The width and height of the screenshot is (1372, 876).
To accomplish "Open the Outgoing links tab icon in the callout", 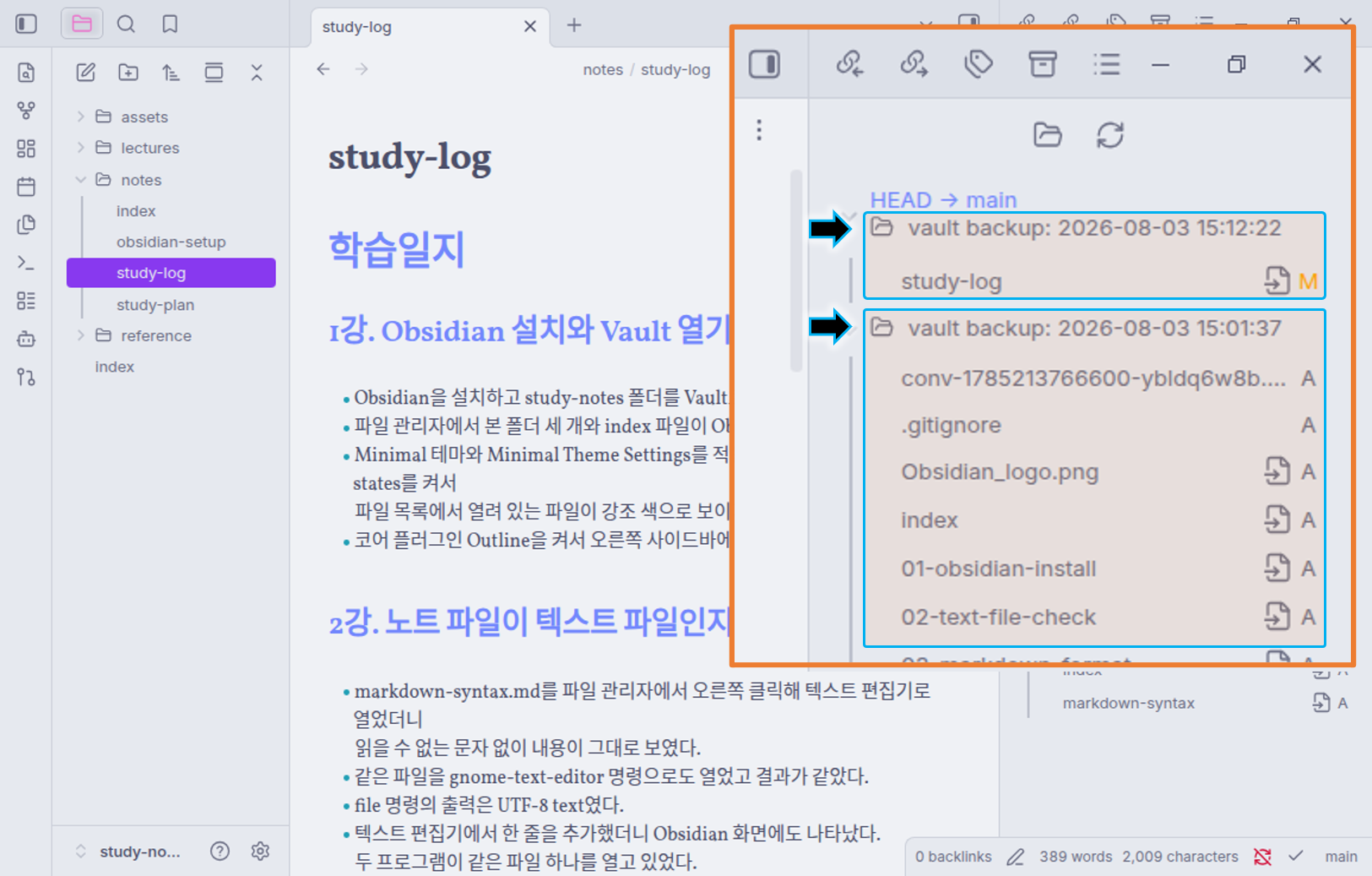I will point(914,64).
